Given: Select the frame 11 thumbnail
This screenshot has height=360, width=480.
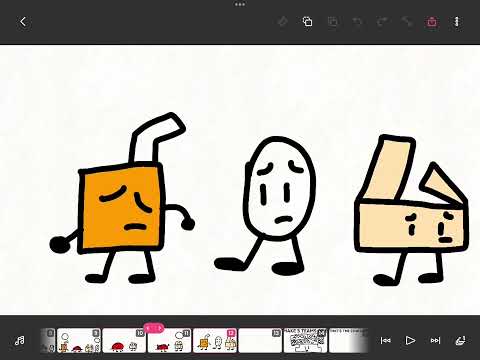Looking at the screenshot, I should (170, 340).
